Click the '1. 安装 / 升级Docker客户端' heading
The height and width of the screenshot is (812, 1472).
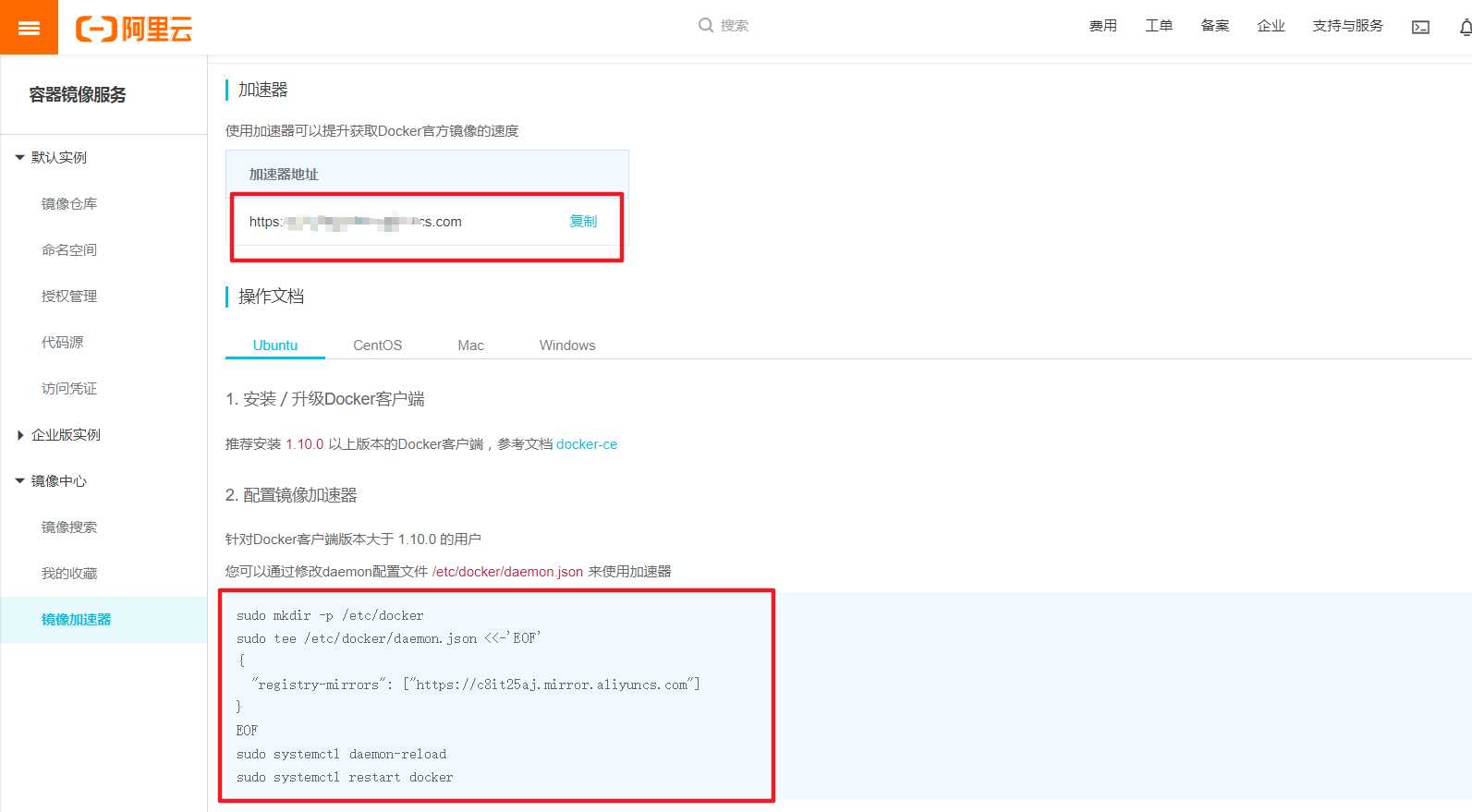(325, 399)
